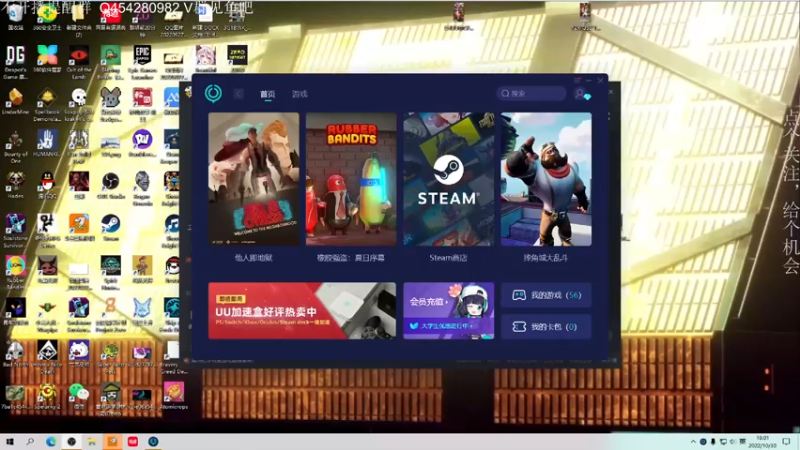Expand the system tray hidden icons chevron
This screenshot has width=800, height=450.
[693, 442]
